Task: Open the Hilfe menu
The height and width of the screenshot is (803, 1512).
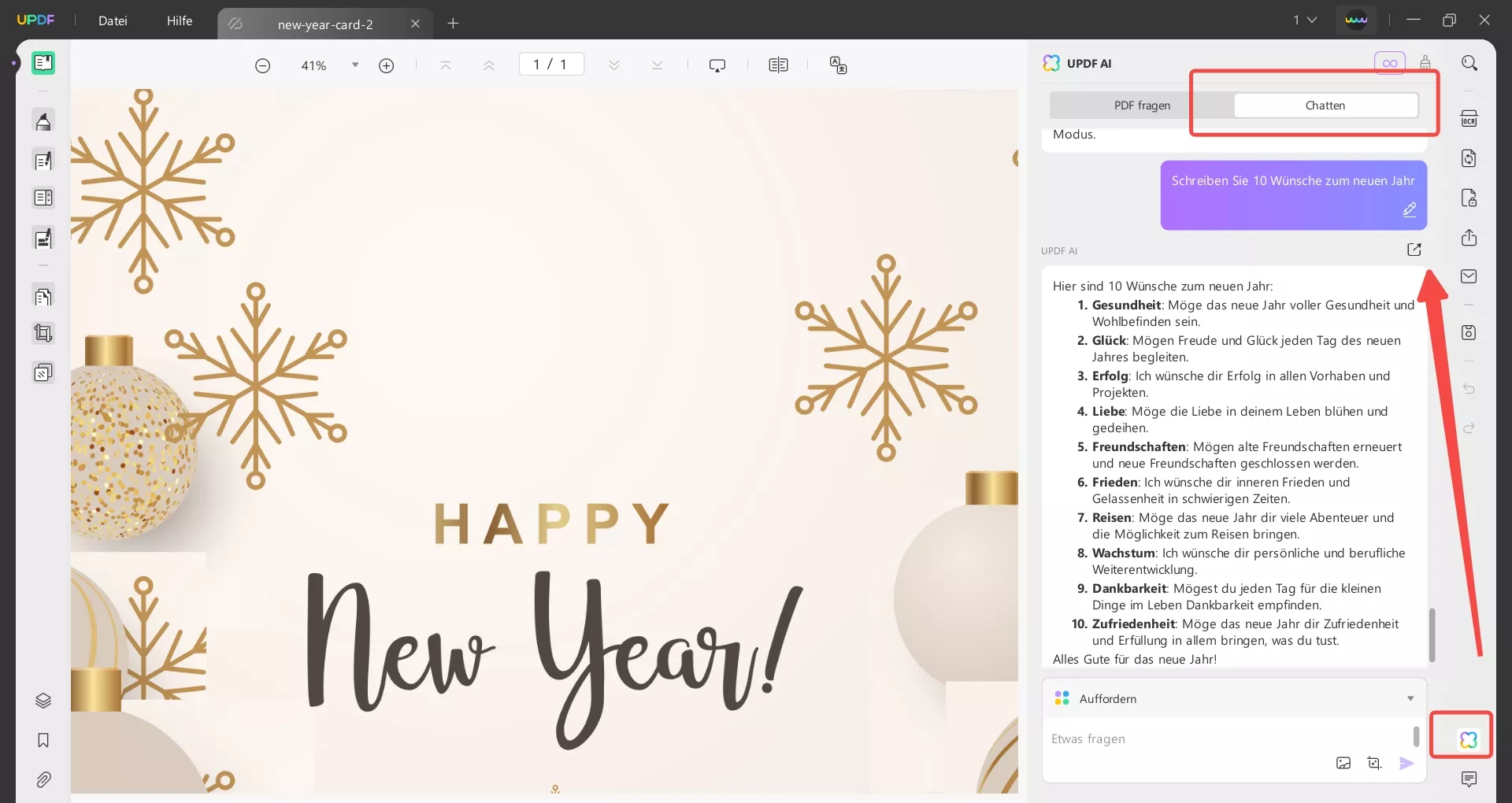Action: click(180, 20)
